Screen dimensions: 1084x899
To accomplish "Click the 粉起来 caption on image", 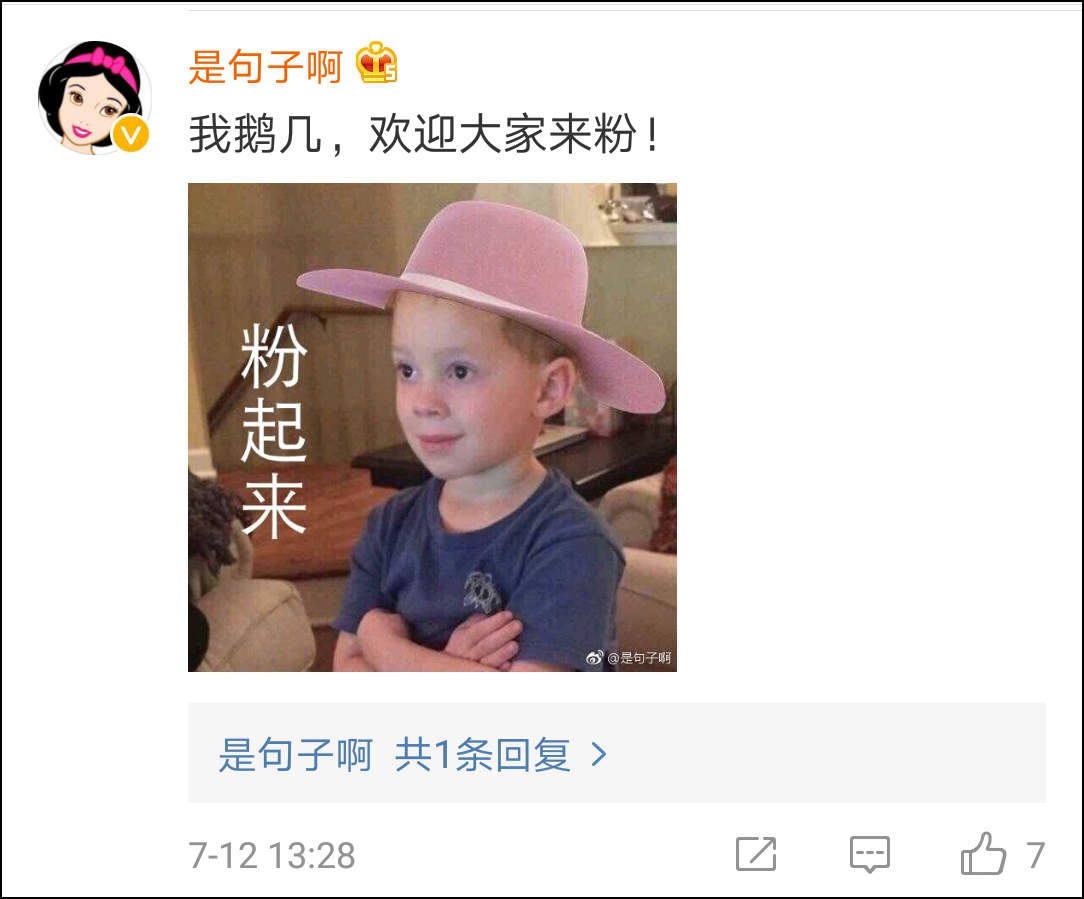I will click(x=274, y=431).
